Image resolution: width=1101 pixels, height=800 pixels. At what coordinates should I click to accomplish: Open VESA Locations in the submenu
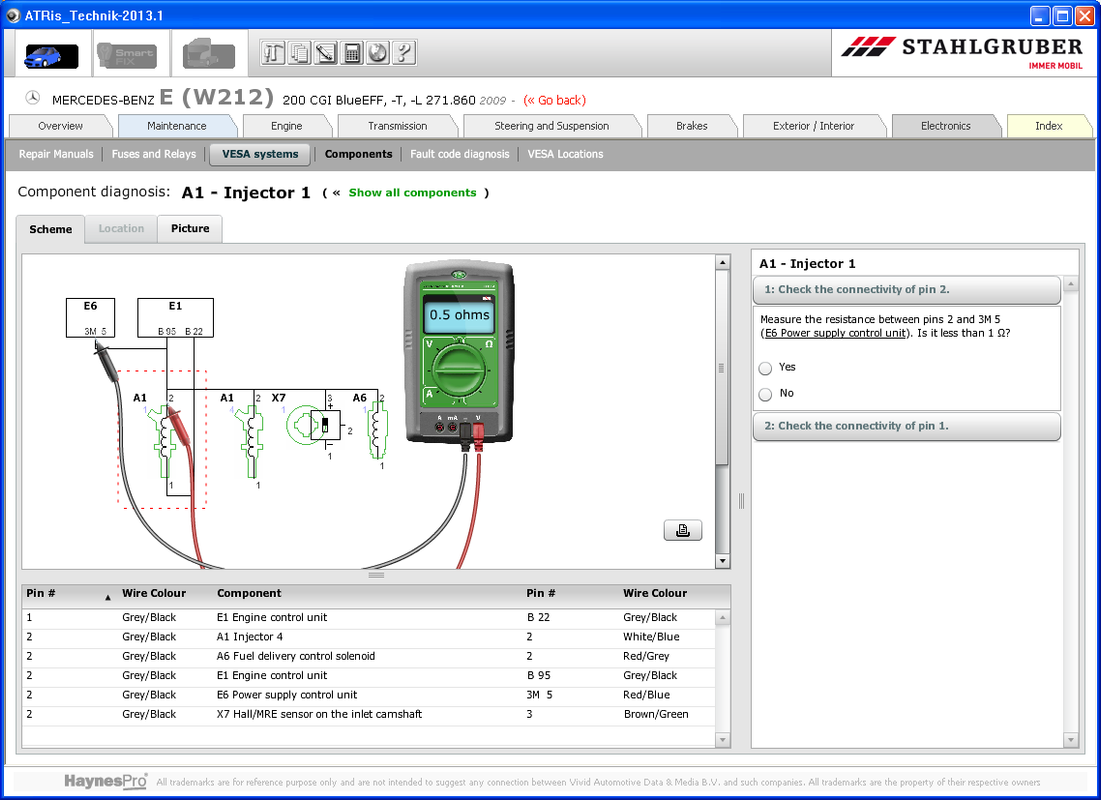565,154
